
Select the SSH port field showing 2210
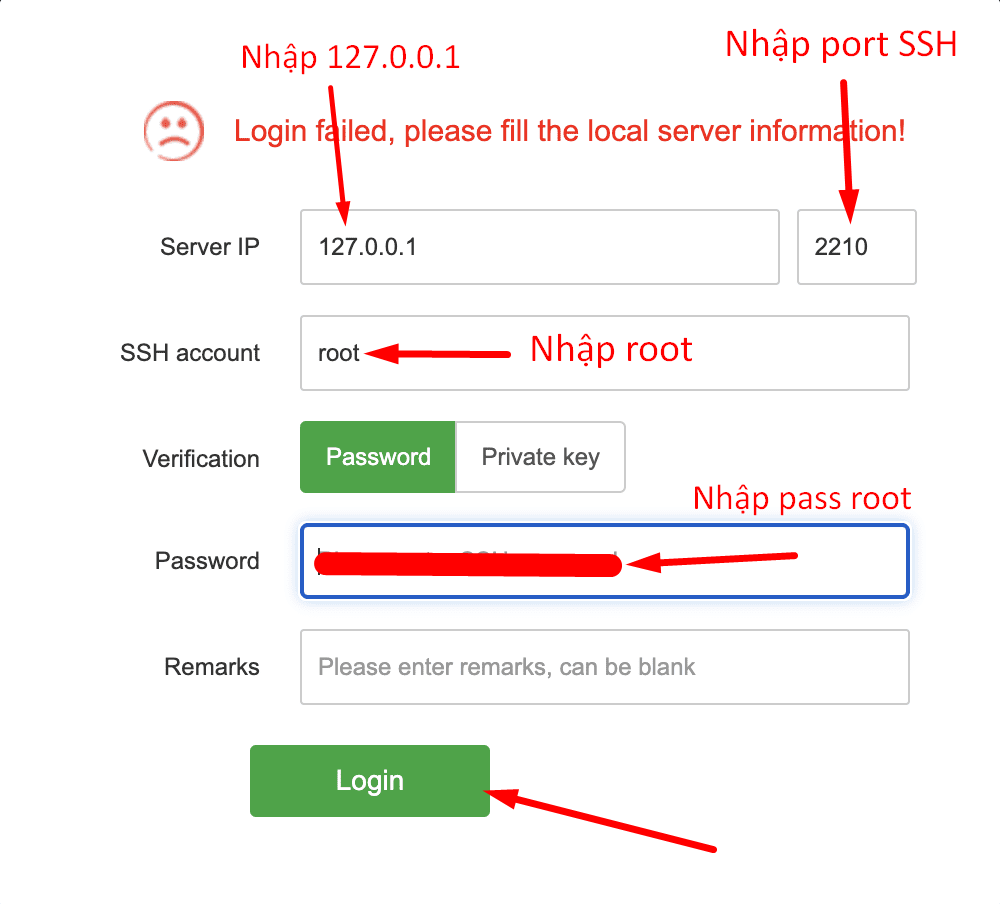(x=856, y=247)
